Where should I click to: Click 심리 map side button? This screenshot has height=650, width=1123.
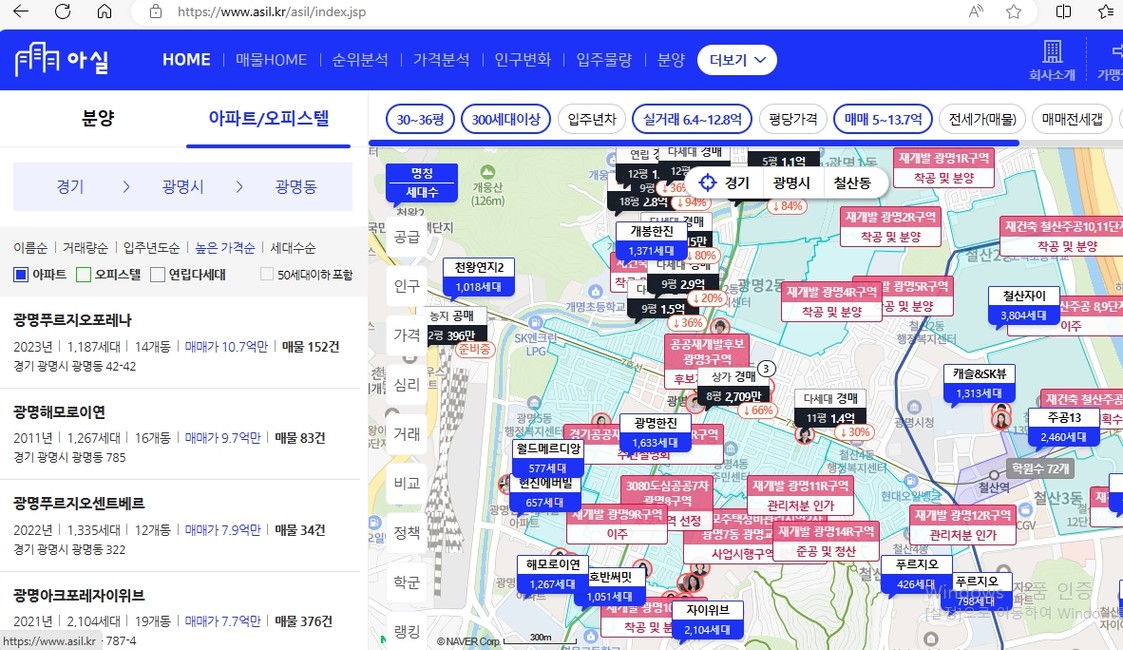(407, 384)
